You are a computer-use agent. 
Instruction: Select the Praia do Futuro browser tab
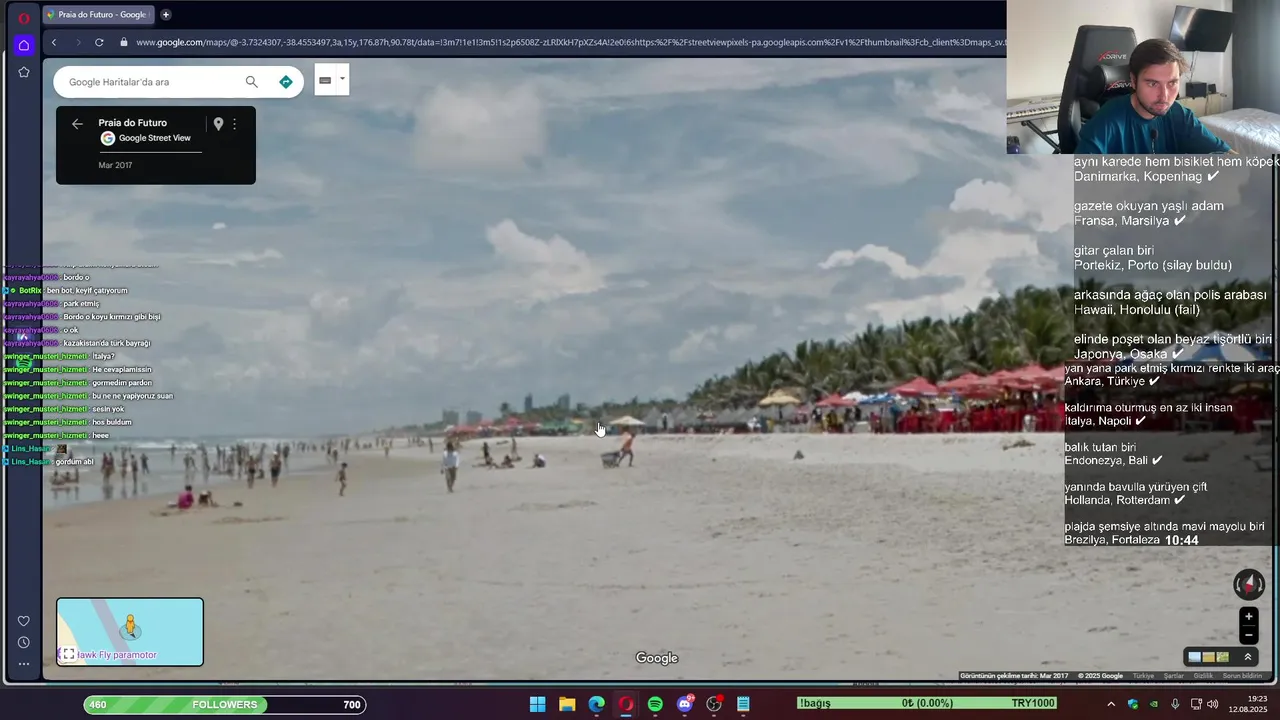pos(98,15)
